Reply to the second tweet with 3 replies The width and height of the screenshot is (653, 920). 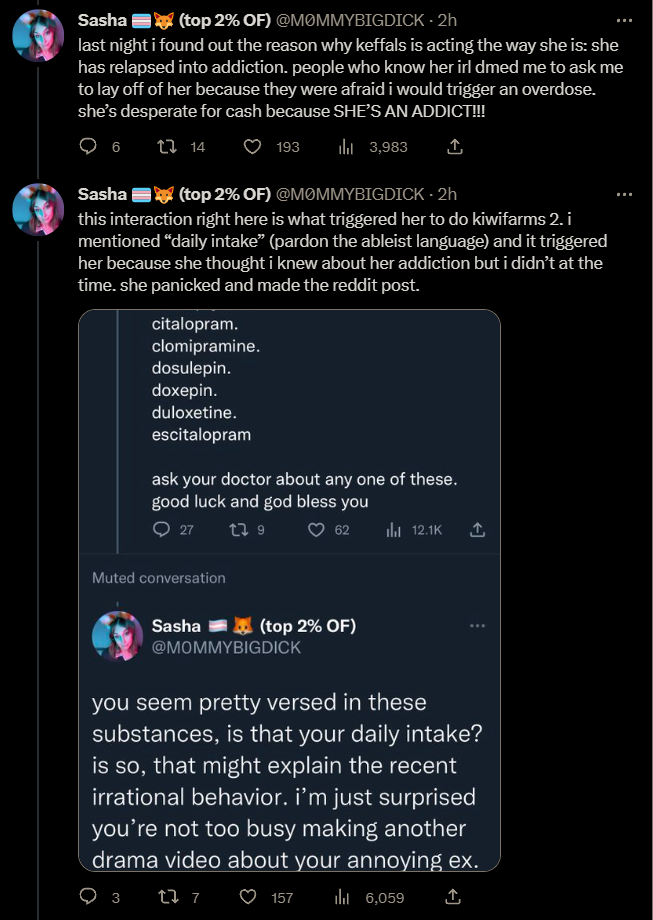[x=88, y=897]
